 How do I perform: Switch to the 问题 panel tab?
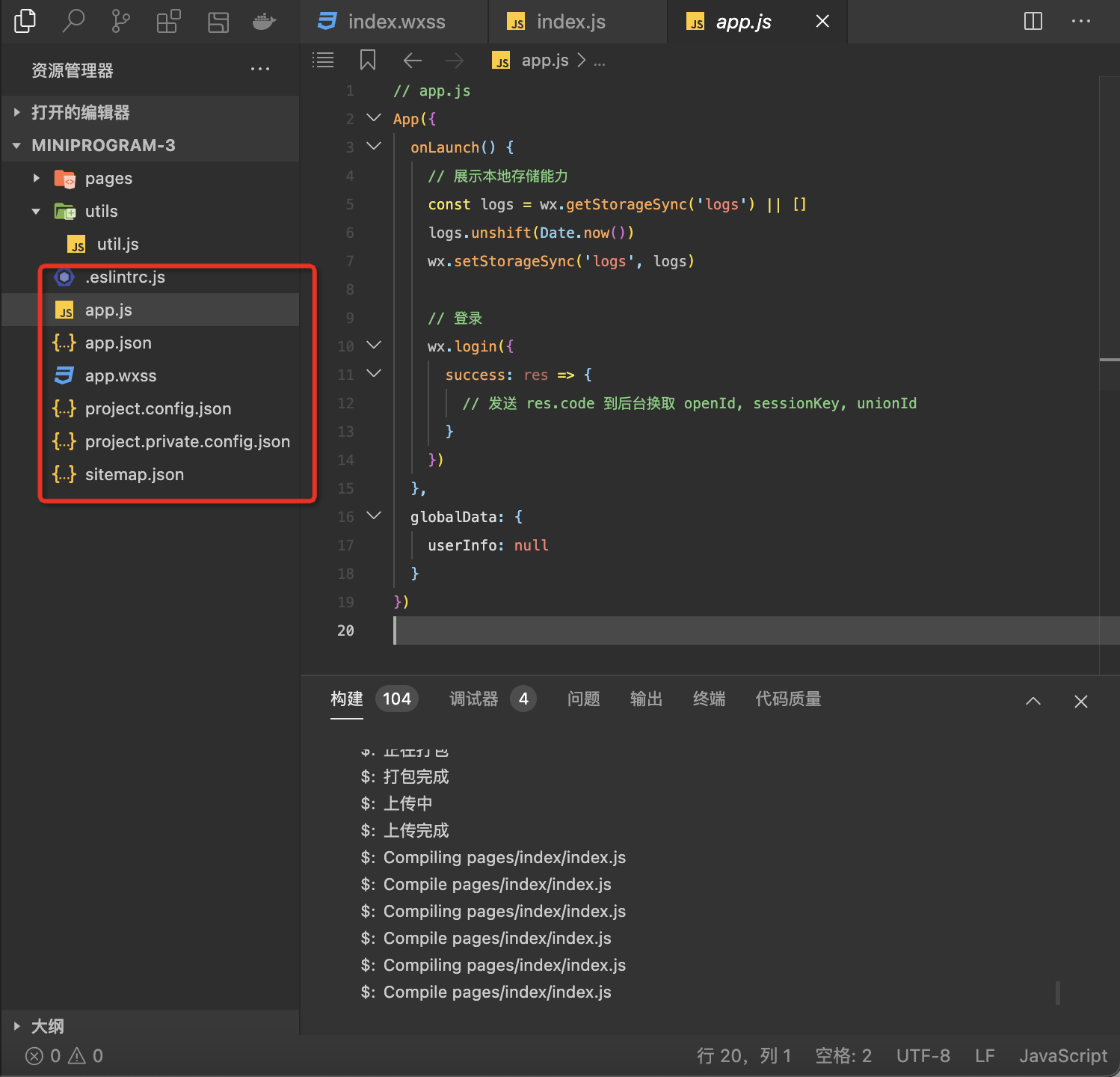584,699
